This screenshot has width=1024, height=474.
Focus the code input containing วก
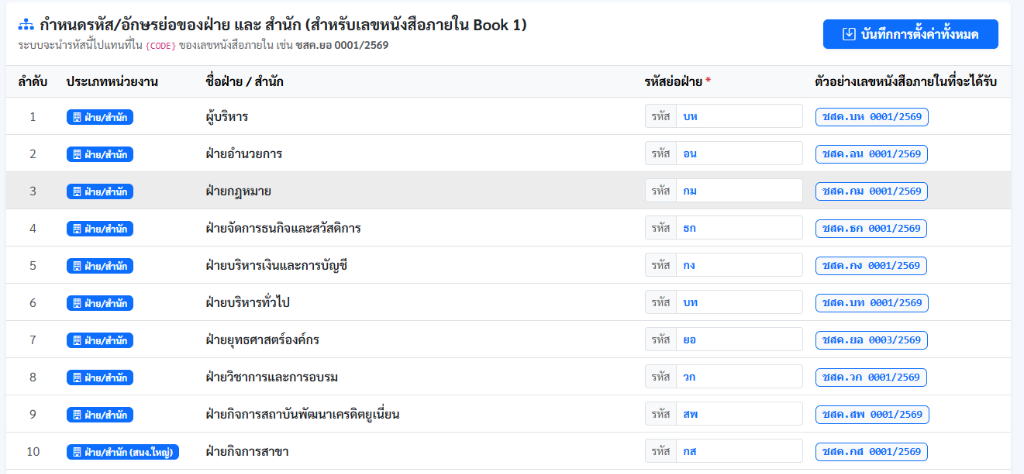739,377
